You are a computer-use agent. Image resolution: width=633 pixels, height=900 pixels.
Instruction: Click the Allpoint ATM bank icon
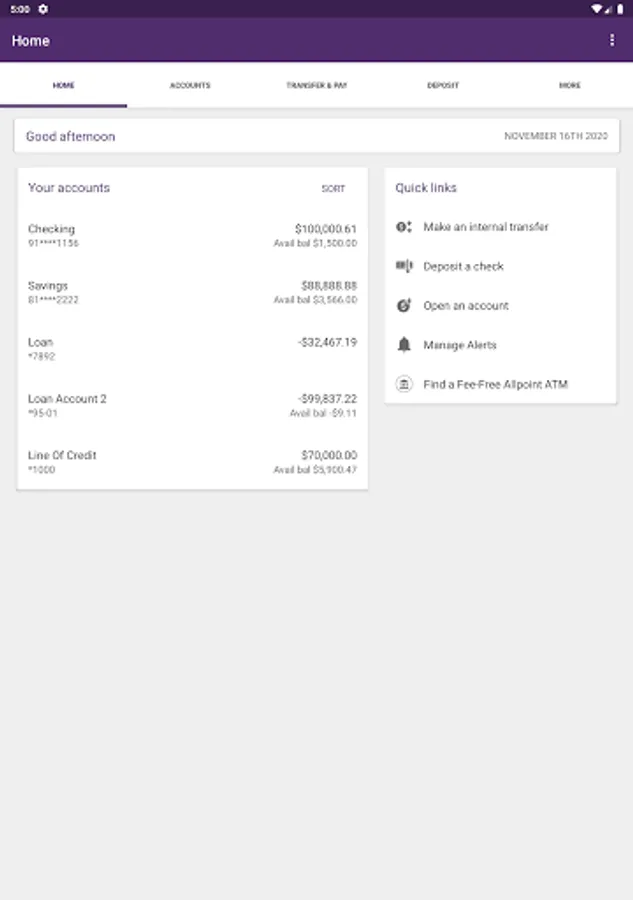coord(404,384)
